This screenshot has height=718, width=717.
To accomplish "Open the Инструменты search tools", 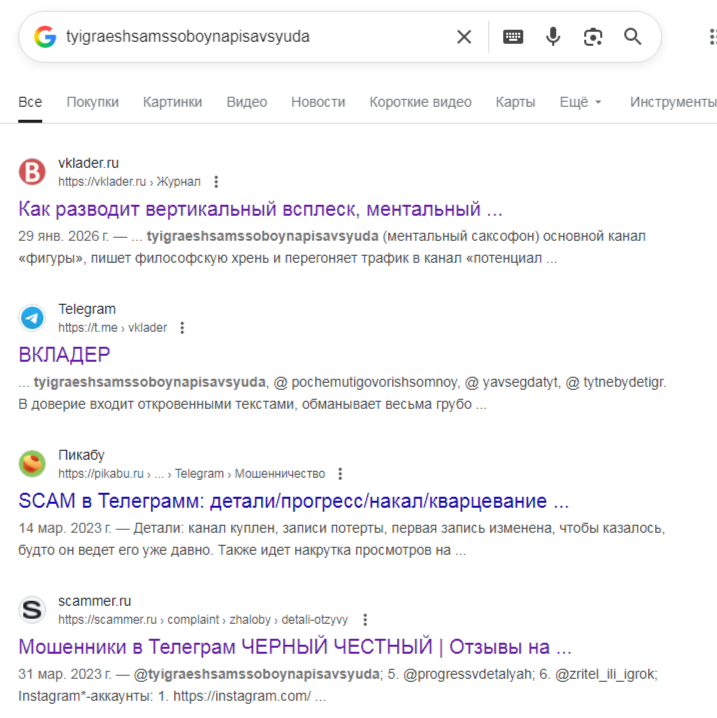I will point(673,102).
